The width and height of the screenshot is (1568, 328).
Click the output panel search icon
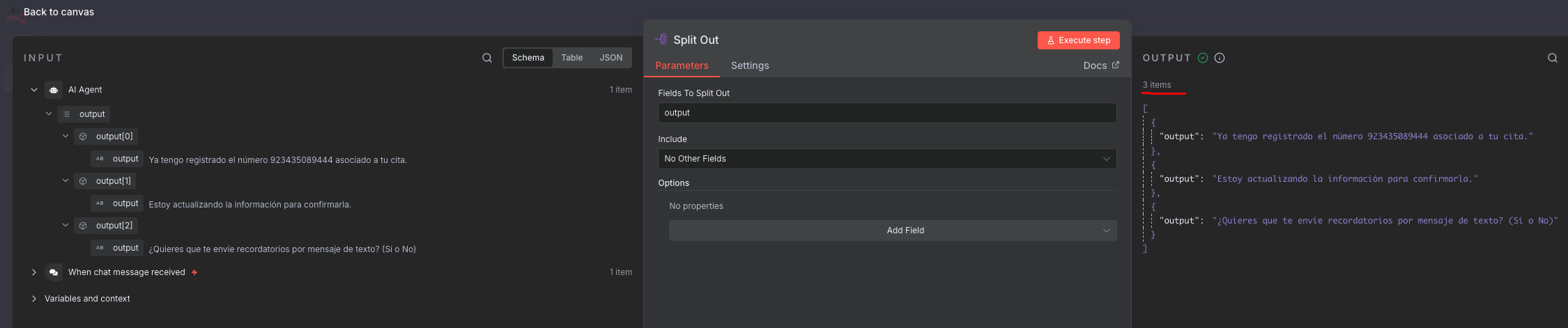(1553, 58)
